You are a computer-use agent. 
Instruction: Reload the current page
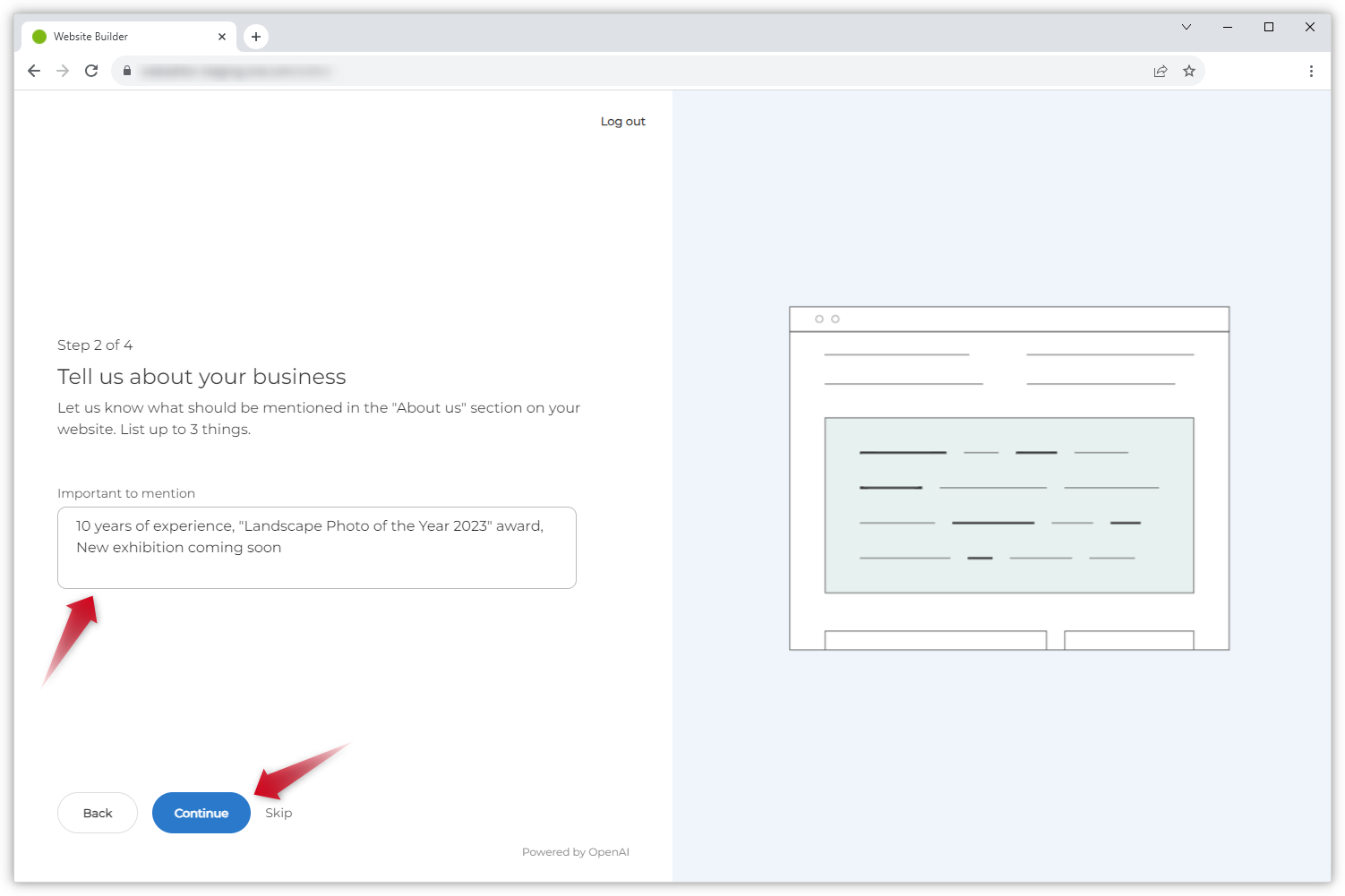point(91,71)
